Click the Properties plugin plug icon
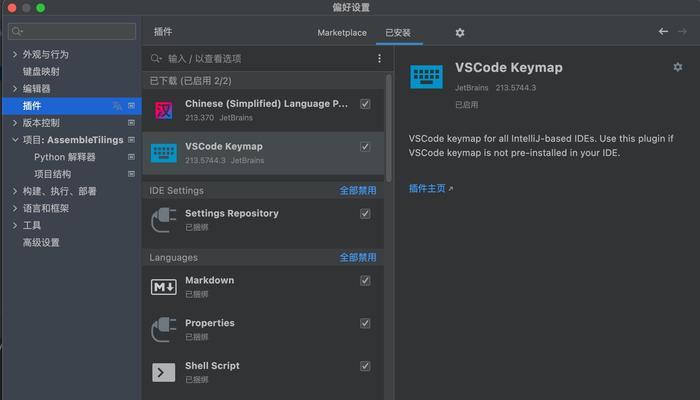Screen dimensions: 700x400 pos(163,329)
